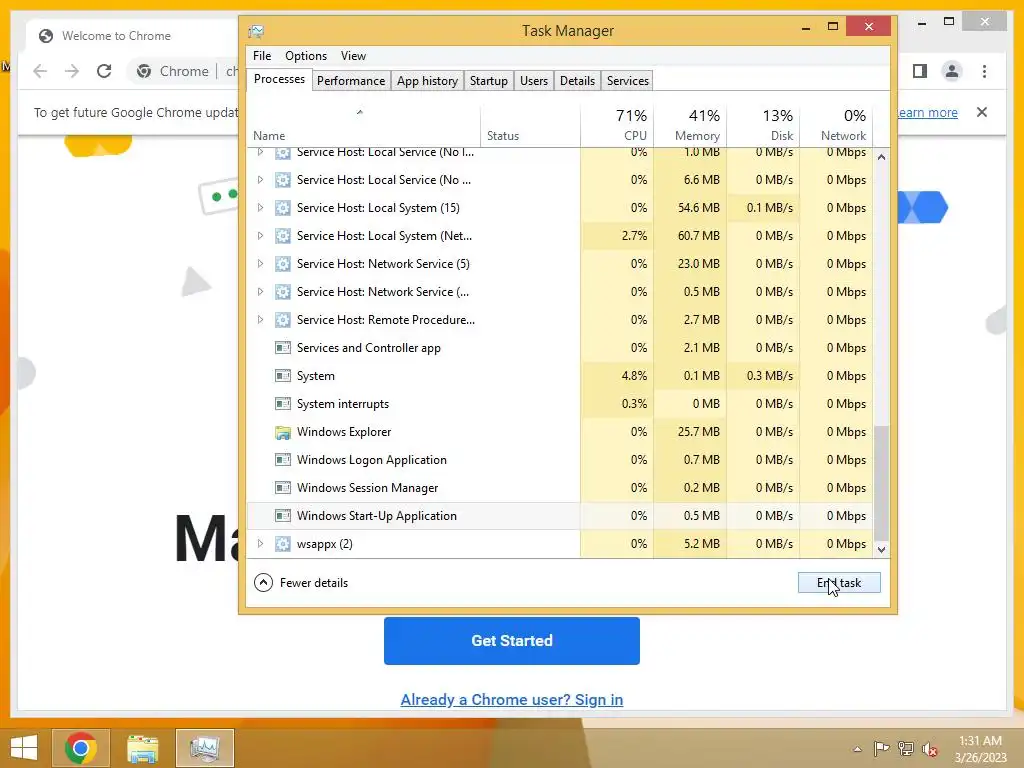The width and height of the screenshot is (1024, 768).
Task: Click the Service Host: Network Service (5) gear icon
Action: click(283, 264)
